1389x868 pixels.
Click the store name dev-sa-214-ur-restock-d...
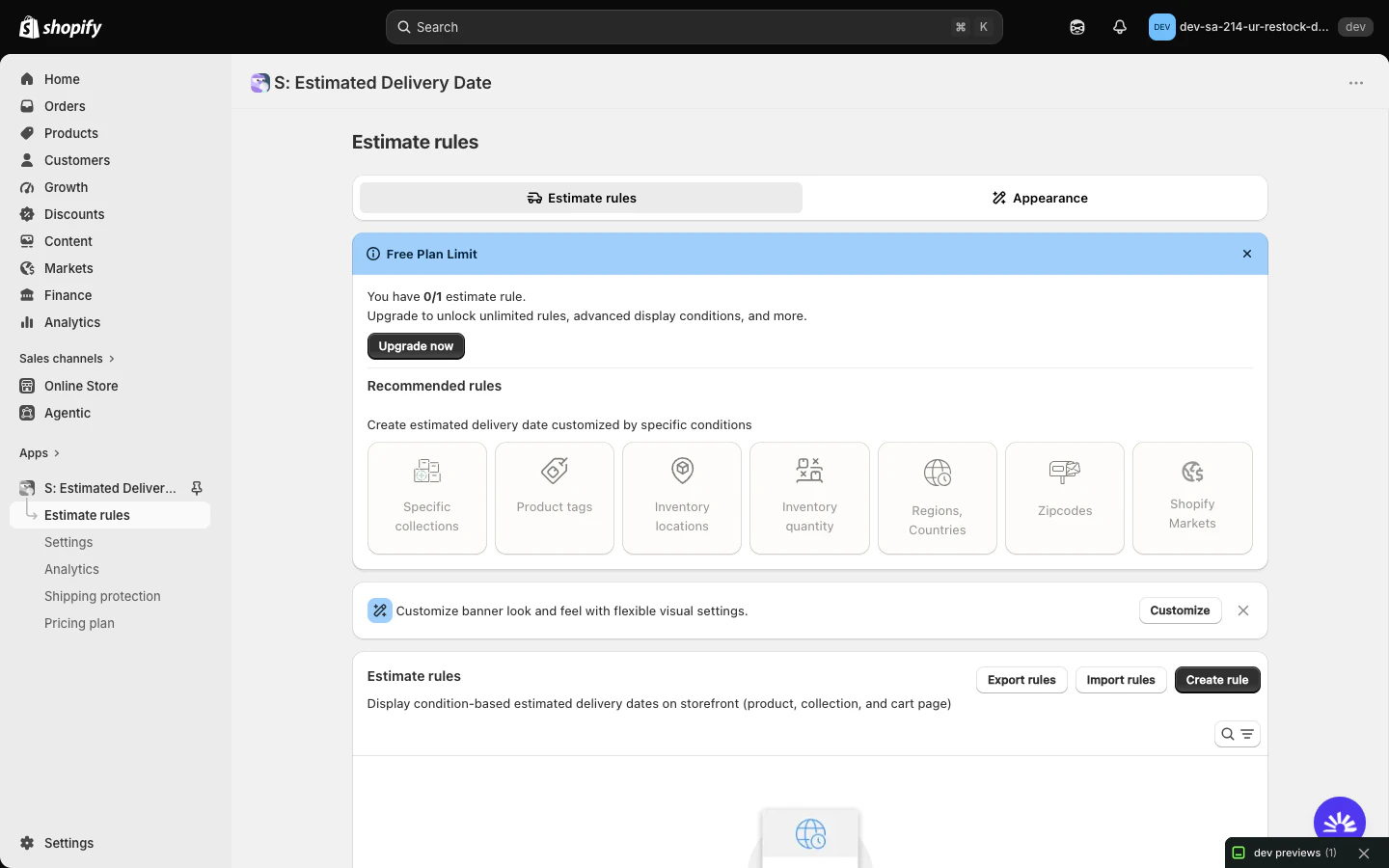[x=1254, y=27]
